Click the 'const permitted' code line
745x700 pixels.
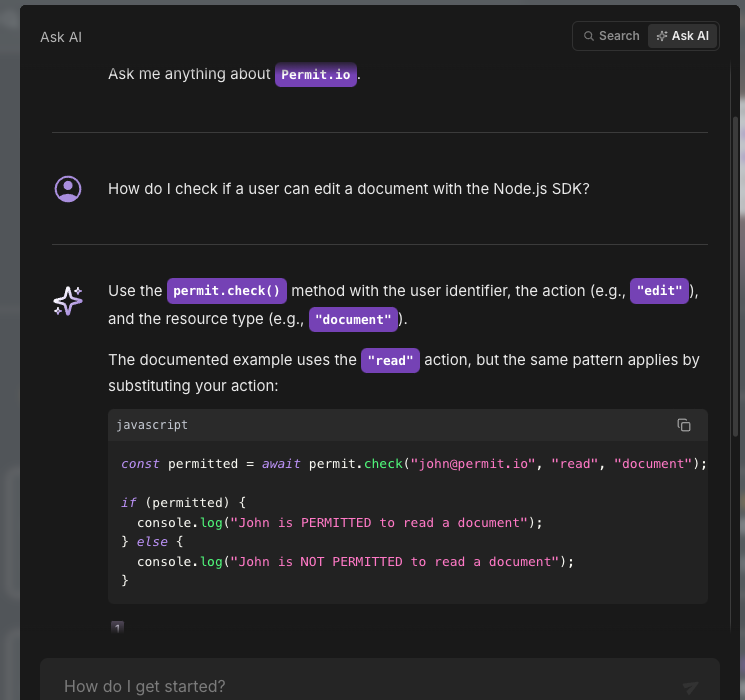(x=414, y=464)
